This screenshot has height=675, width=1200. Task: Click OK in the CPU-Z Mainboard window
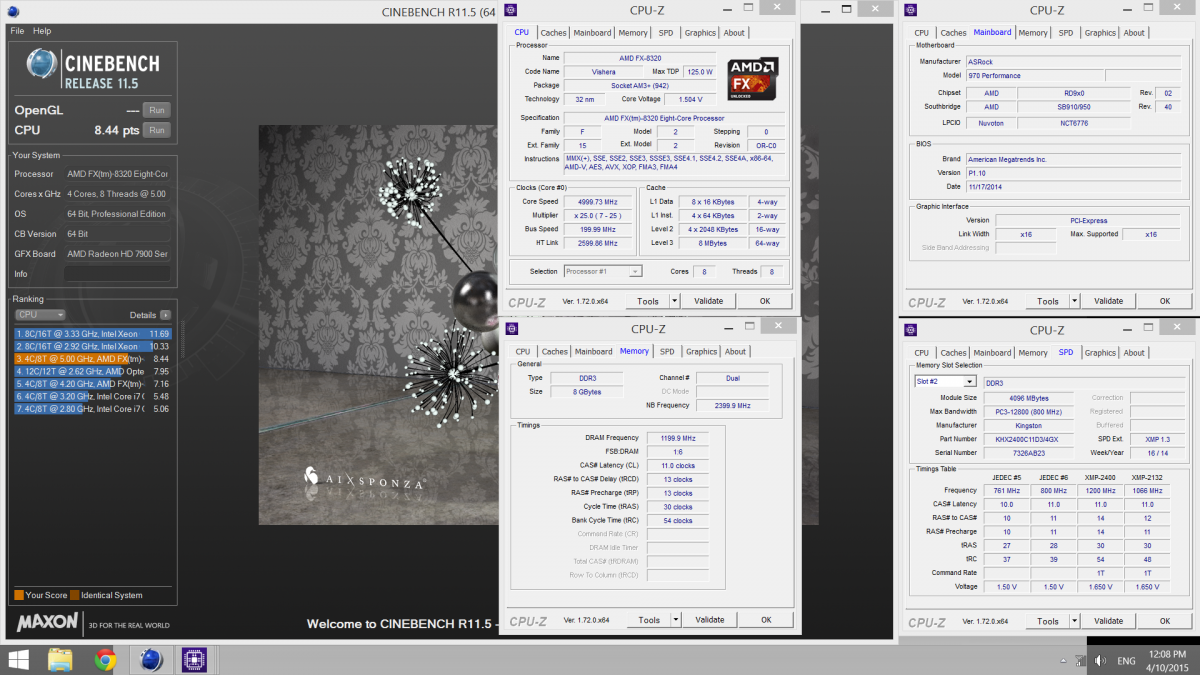pyautogui.click(x=1164, y=301)
